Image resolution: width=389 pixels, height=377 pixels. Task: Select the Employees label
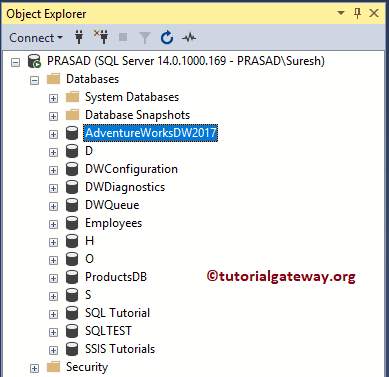[x=113, y=223]
